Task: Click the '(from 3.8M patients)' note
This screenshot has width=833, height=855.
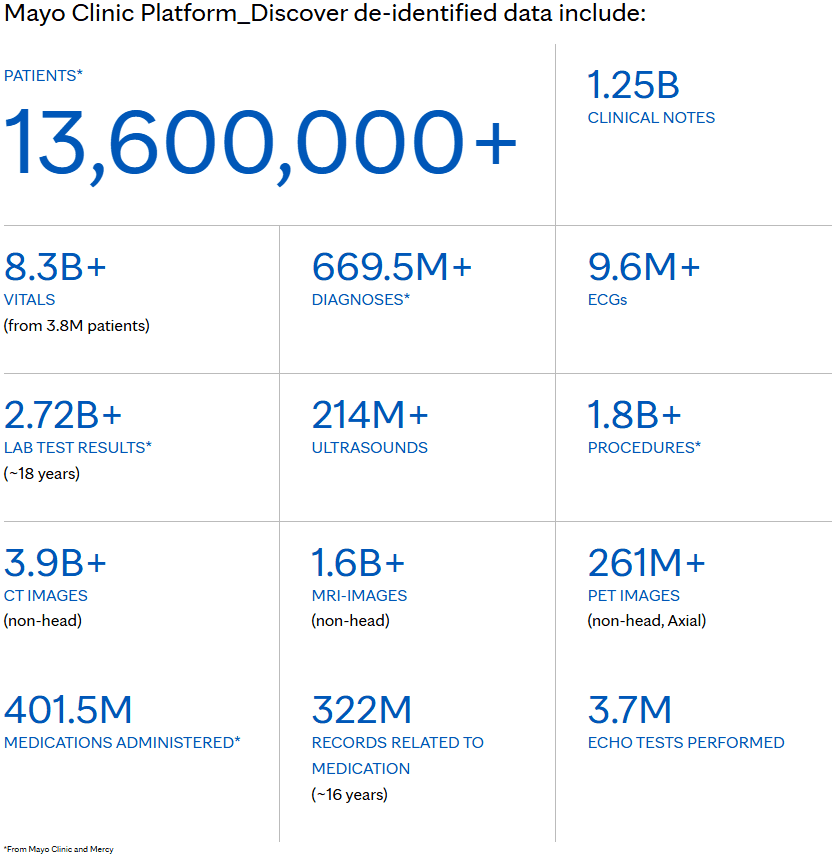Action: [77, 326]
